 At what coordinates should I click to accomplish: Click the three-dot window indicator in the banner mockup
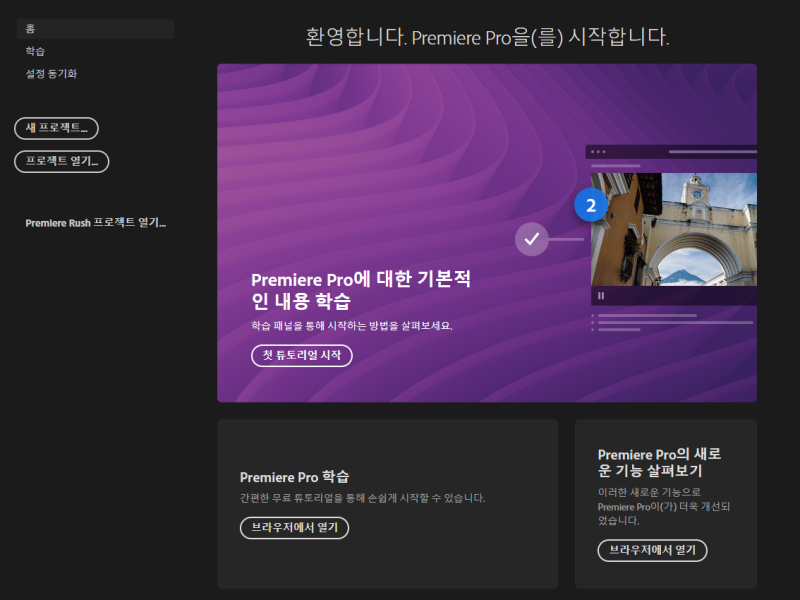(x=599, y=152)
